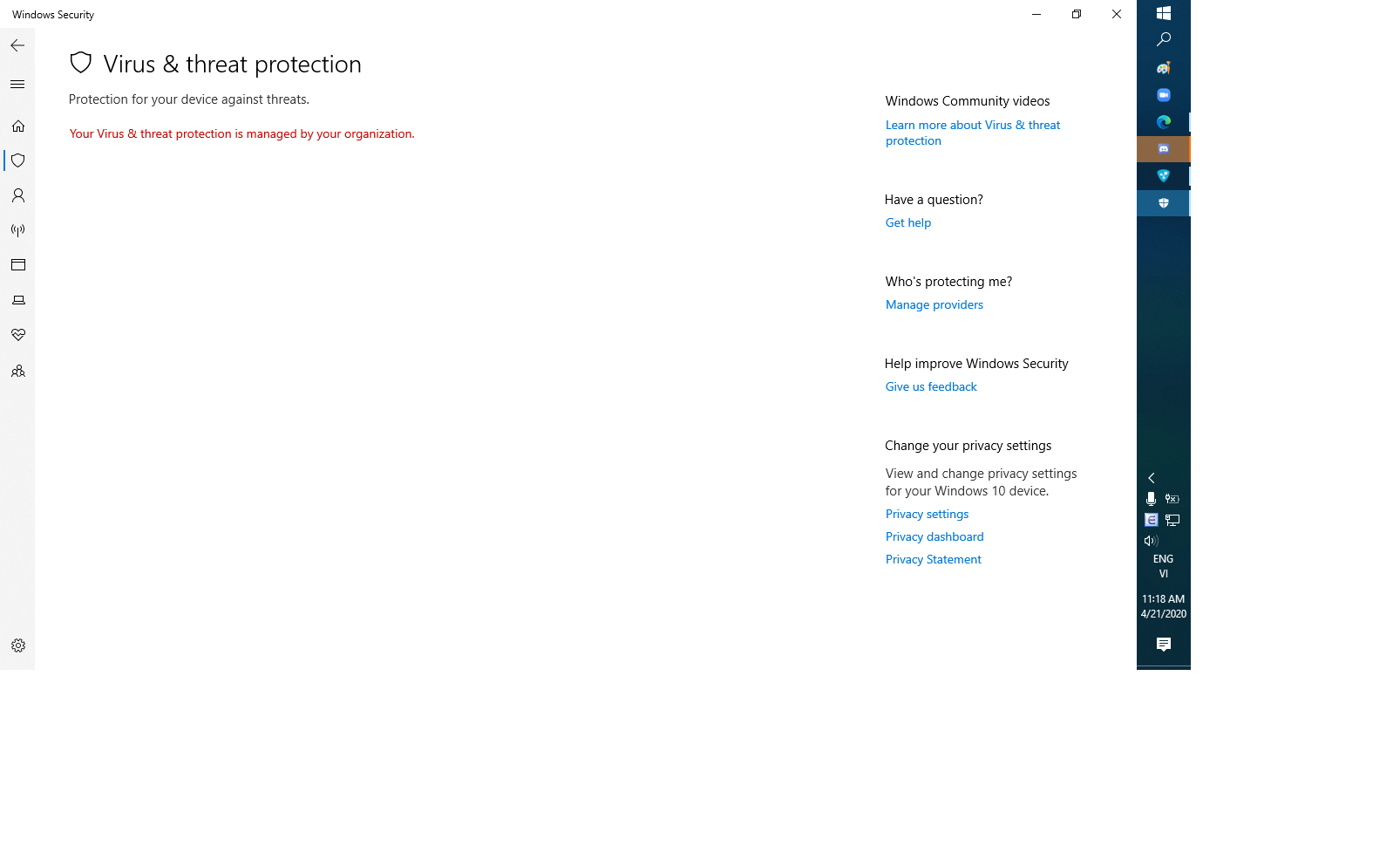Image resolution: width=1400 pixels, height=867 pixels.
Task: Switch to Microsoft Edge on the taskbar
Action: [x=1163, y=122]
